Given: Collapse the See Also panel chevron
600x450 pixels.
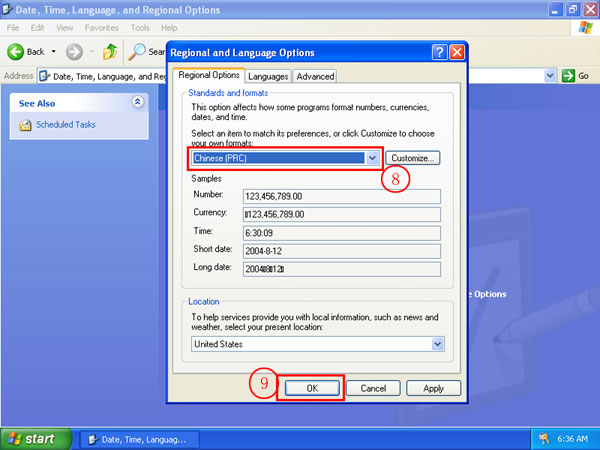Looking at the screenshot, I should pyautogui.click(x=137, y=102).
